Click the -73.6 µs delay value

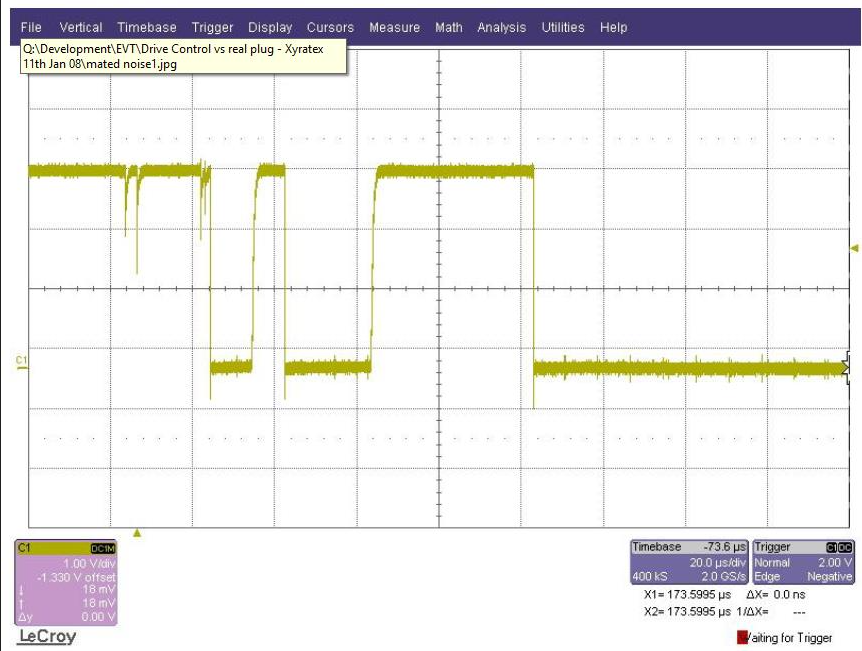click(725, 547)
